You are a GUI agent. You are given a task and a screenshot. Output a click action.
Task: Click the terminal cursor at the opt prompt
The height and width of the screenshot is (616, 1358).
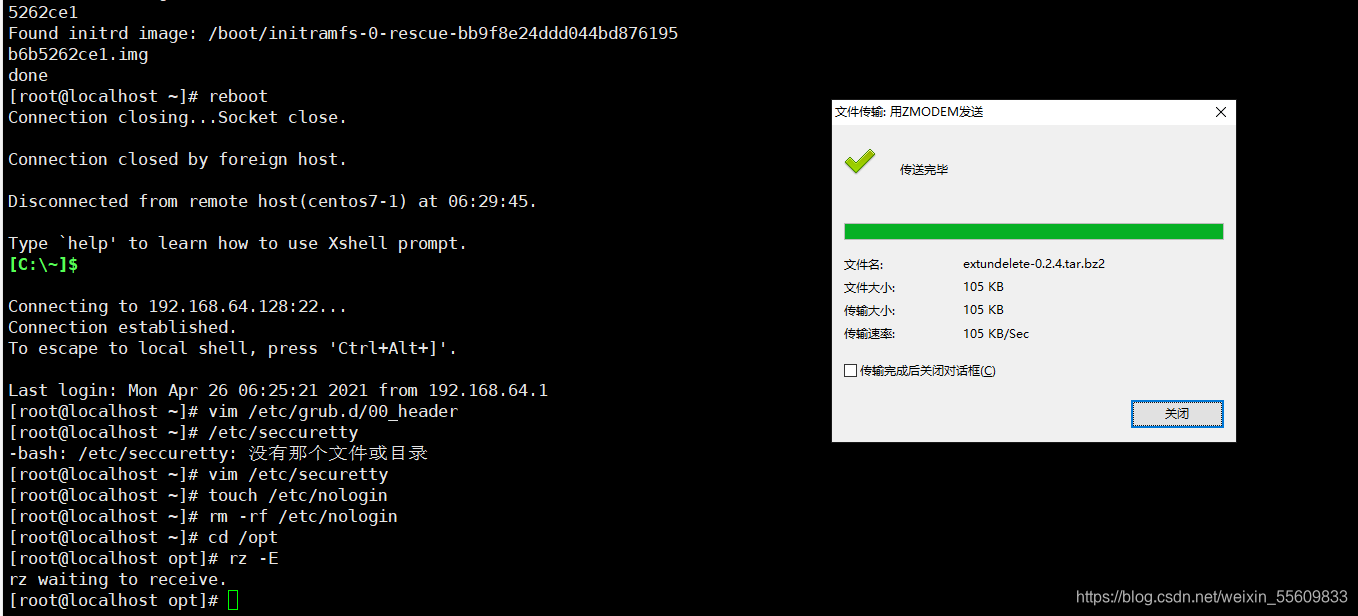233,600
